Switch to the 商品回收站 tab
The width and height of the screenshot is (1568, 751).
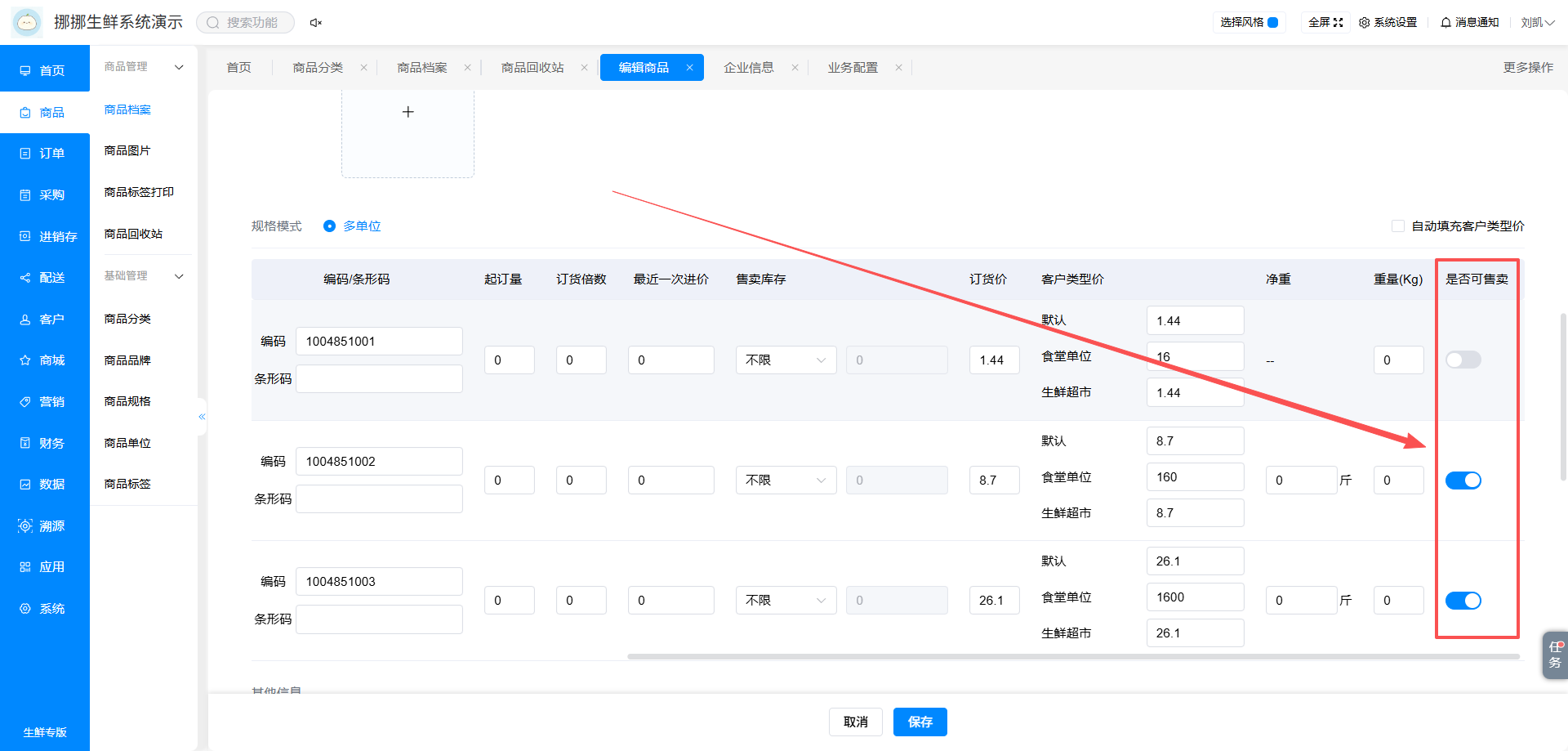pyautogui.click(x=532, y=68)
